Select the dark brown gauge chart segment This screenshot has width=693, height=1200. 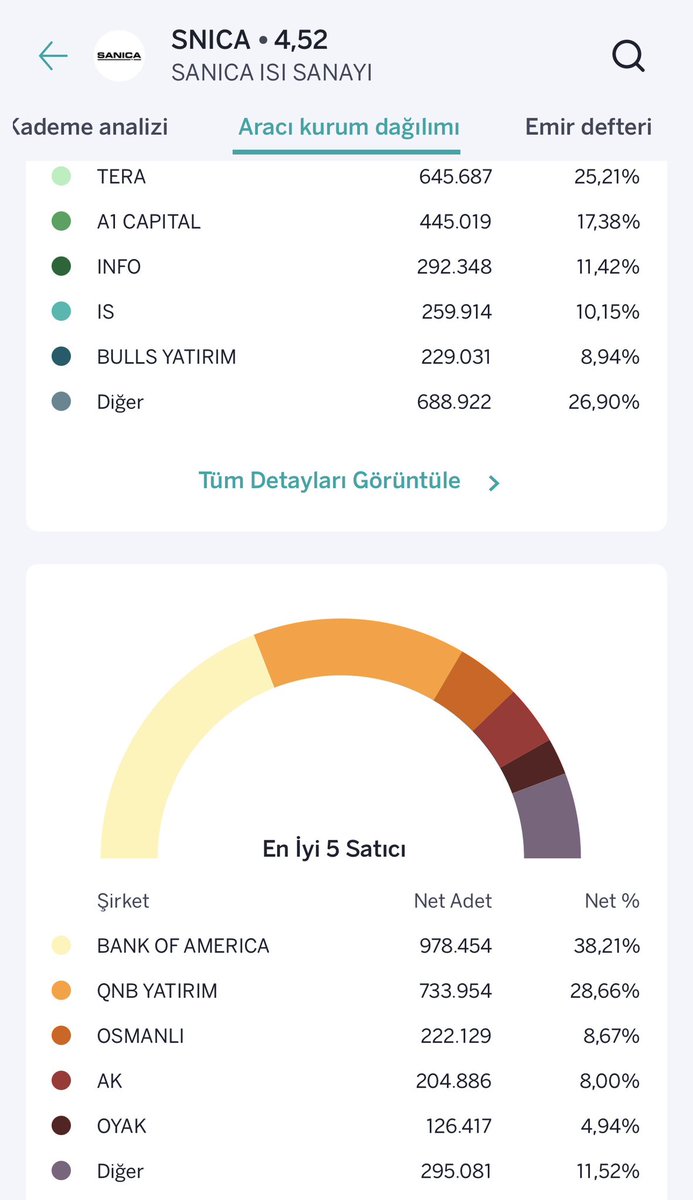(534, 768)
